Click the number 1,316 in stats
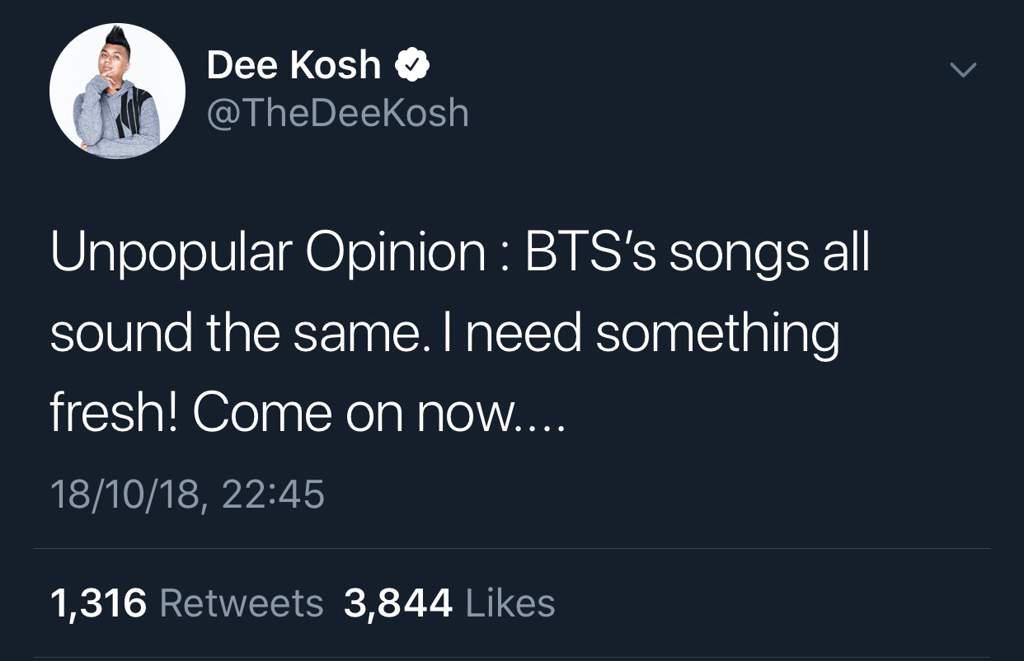The image size is (1024, 661). pyautogui.click(x=98, y=603)
